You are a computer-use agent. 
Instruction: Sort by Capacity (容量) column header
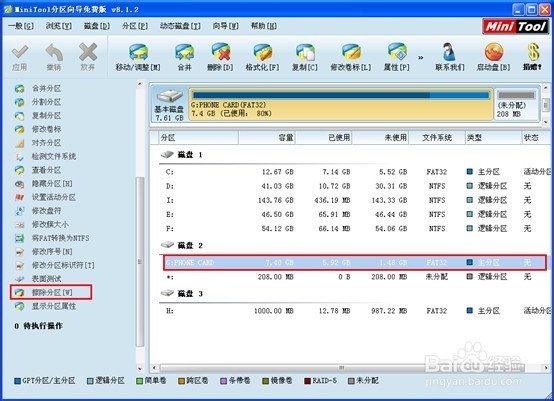click(x=267, y=137)
